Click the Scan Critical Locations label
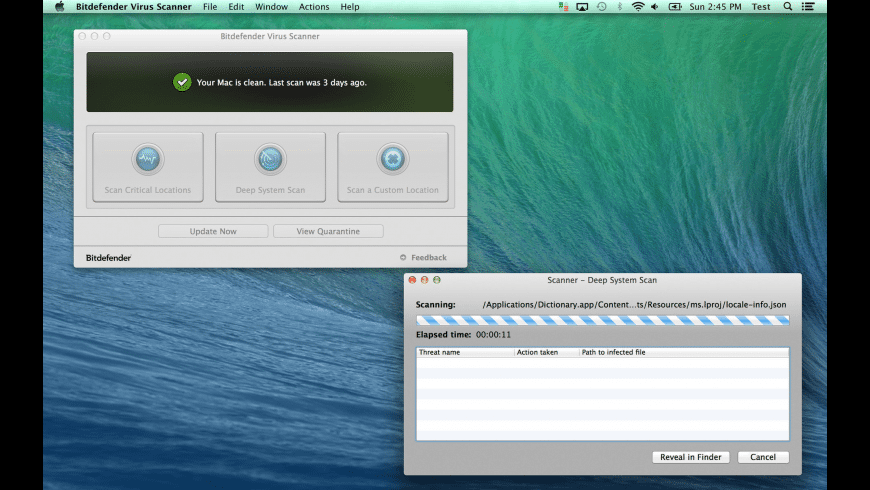870x490 pixels. click(x=148, y=190)
